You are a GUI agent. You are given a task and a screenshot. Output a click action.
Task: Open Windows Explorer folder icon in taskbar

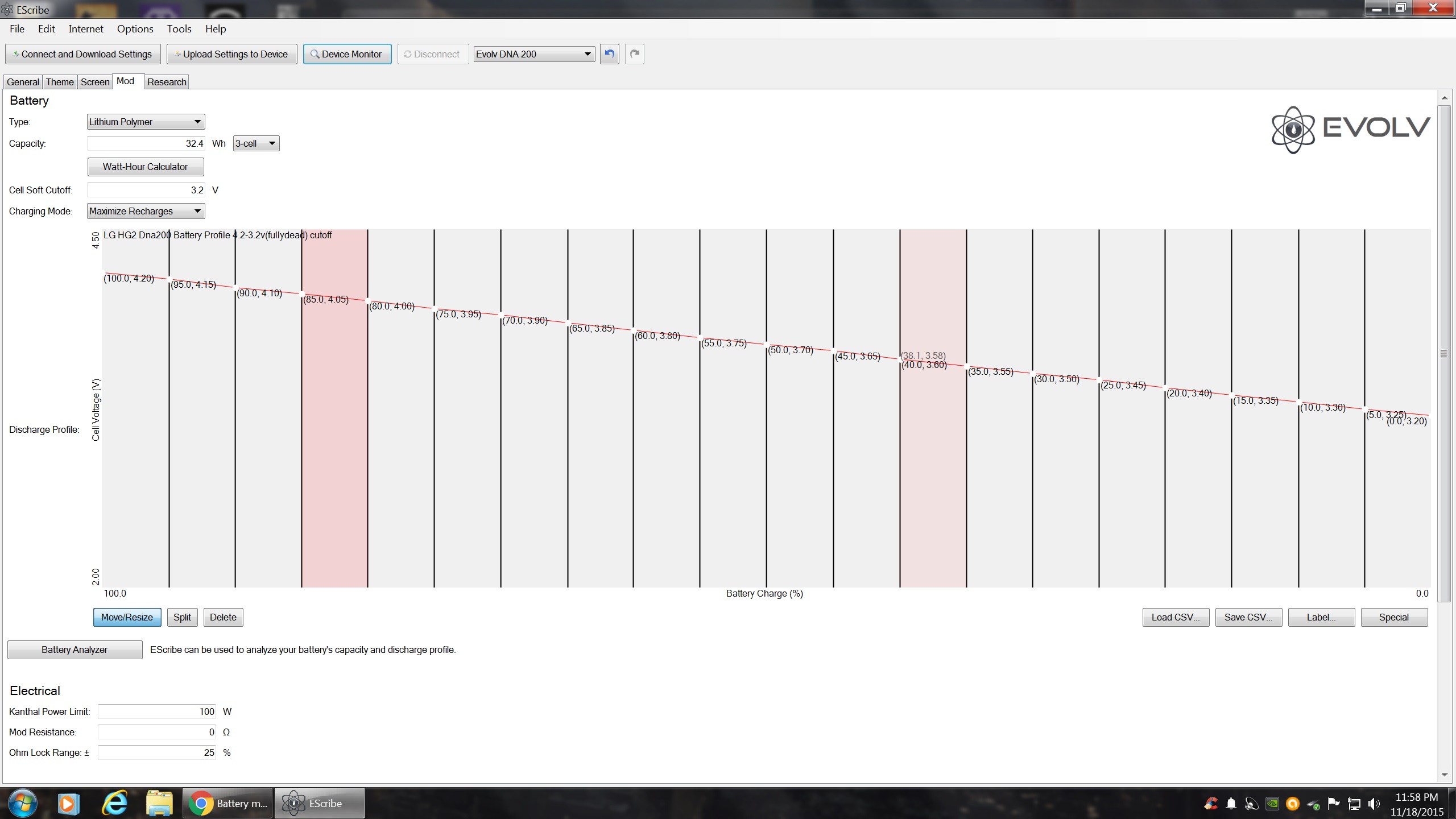tap(159, 803)
